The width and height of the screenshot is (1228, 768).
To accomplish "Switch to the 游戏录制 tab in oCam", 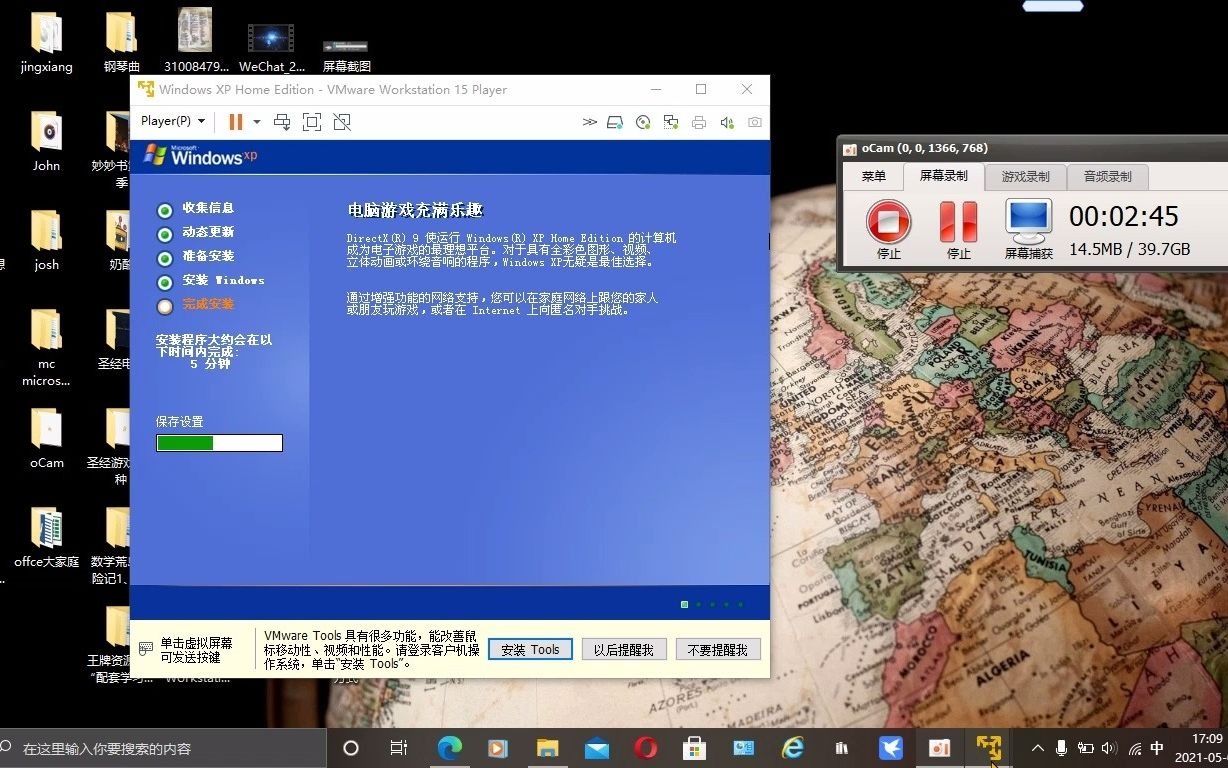I will click(1025, 176).
